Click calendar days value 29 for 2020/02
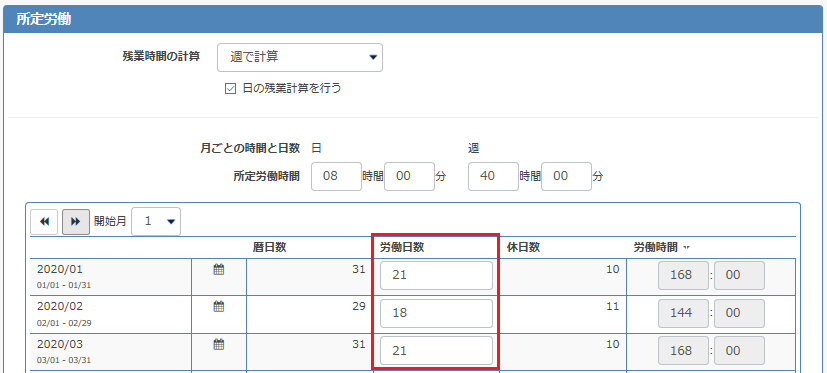827x373 pixels. 359,307
